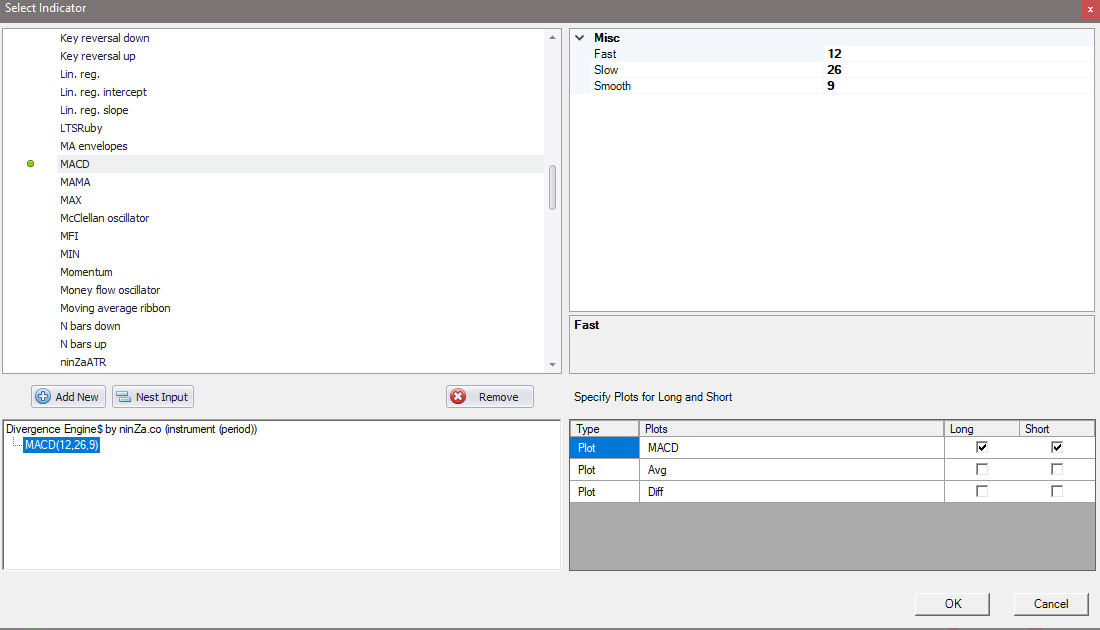Enable Long for the Diff plot

tap(981, 491)
